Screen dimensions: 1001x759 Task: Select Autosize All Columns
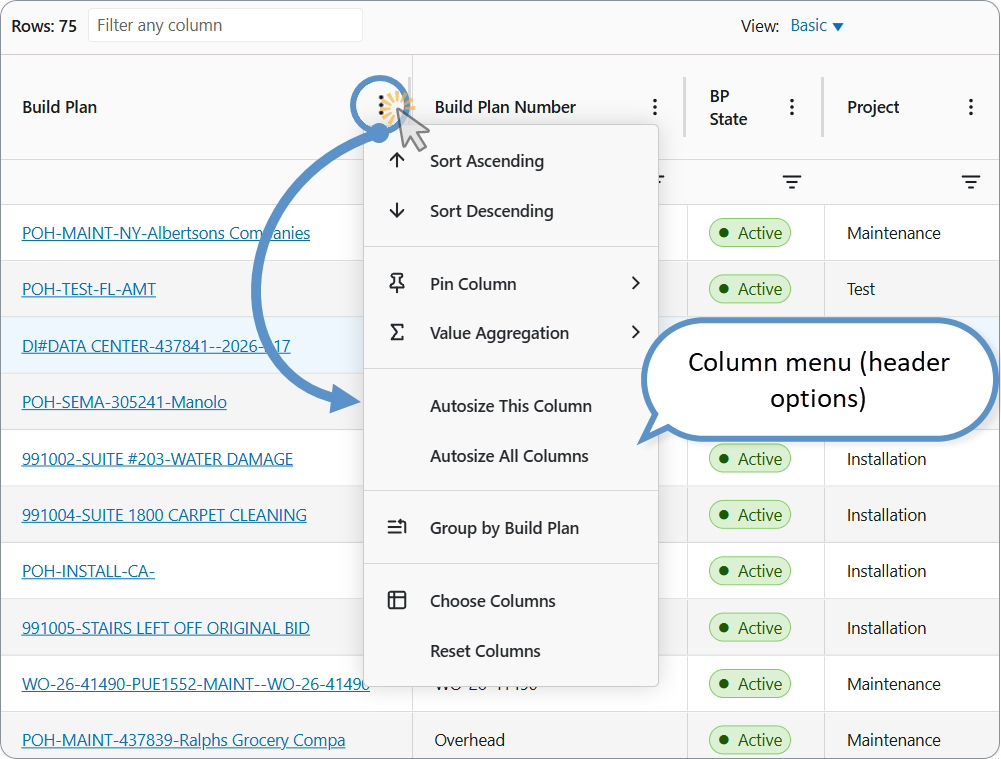click(x=511, y=456)
